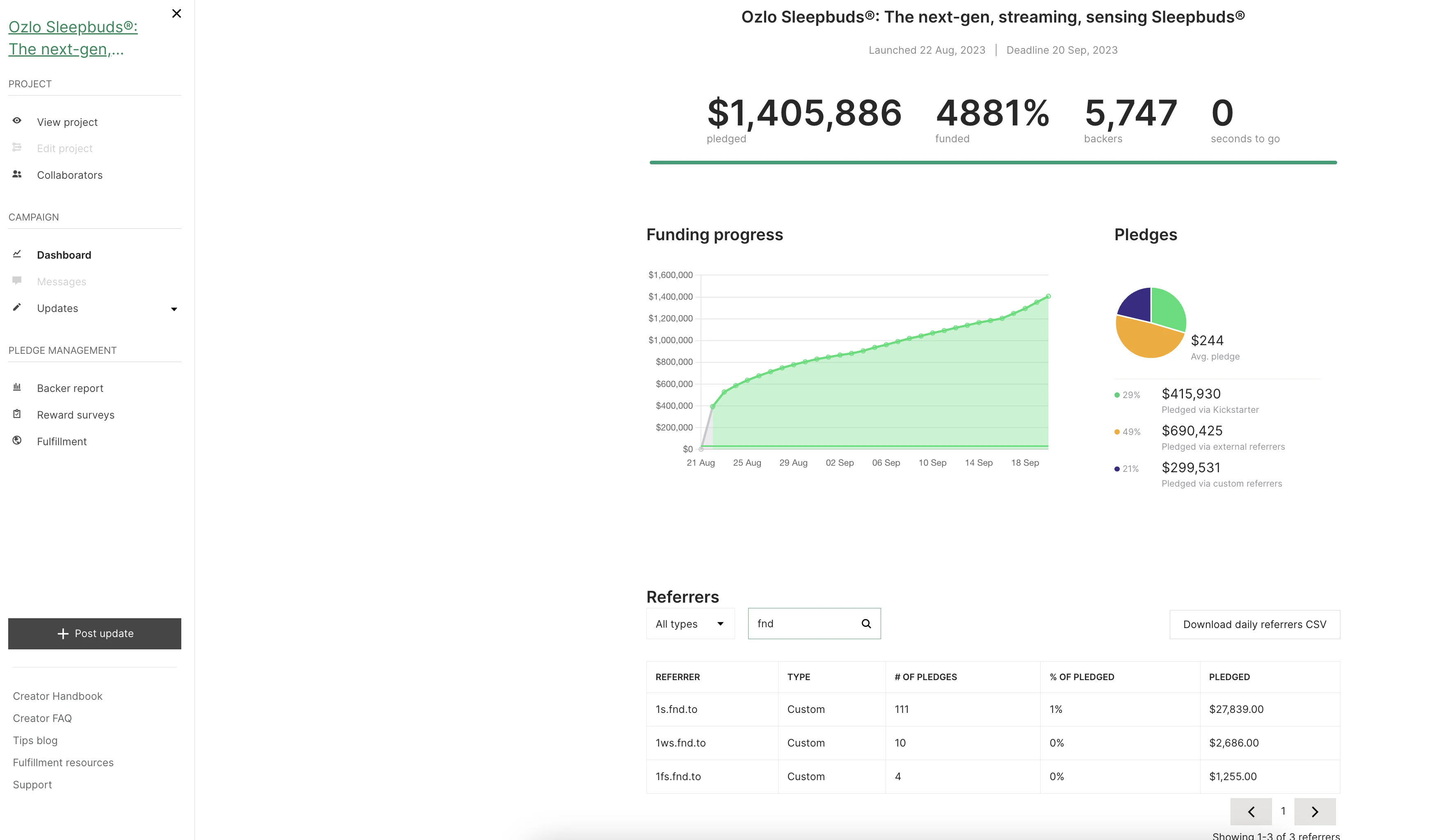The width and height of the screenshot is (1452, 840).
Task: Click the sliders icon beside Edit project
Action: pos(17,148)
